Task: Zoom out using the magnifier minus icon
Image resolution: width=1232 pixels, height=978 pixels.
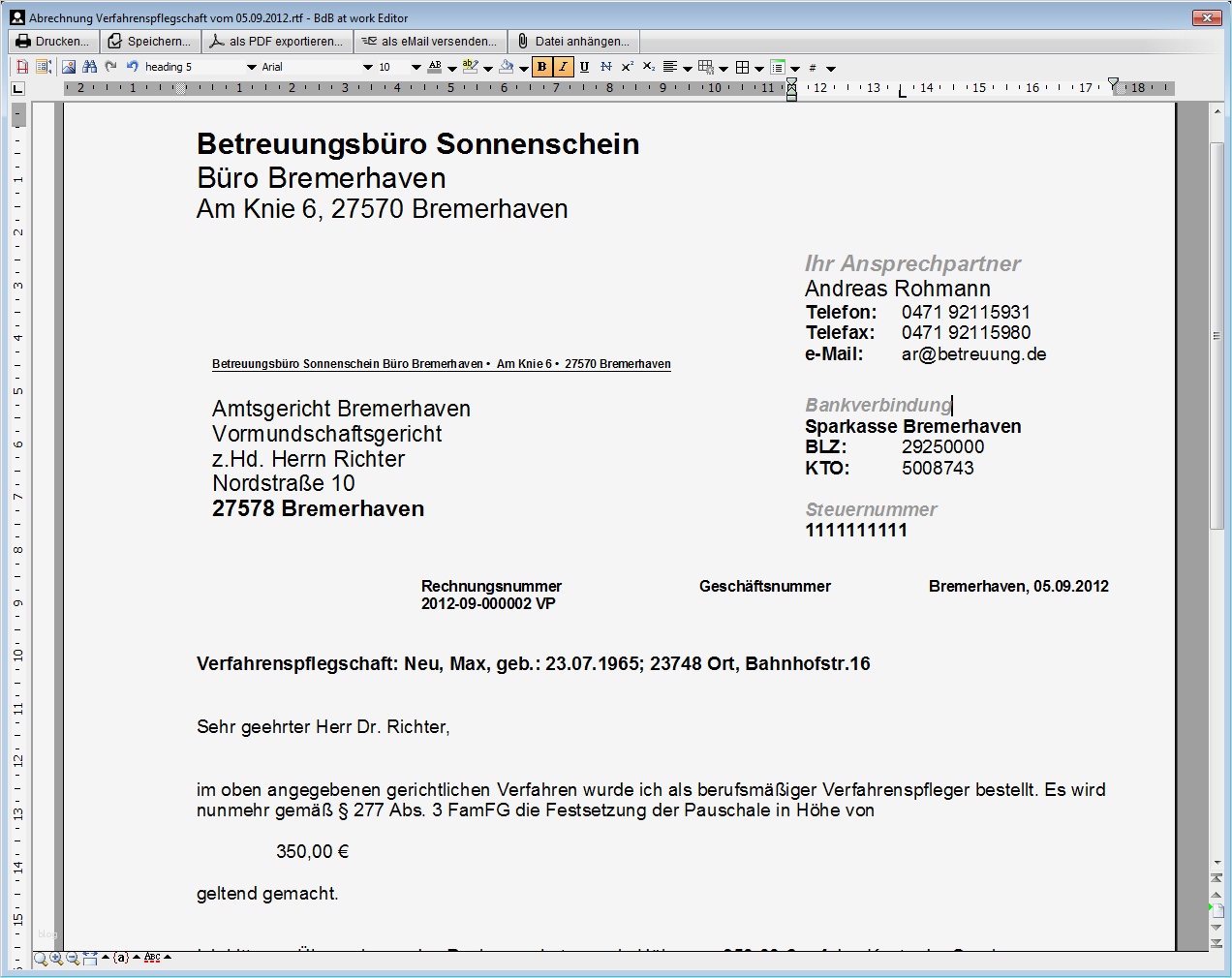Action: point(72,959)
